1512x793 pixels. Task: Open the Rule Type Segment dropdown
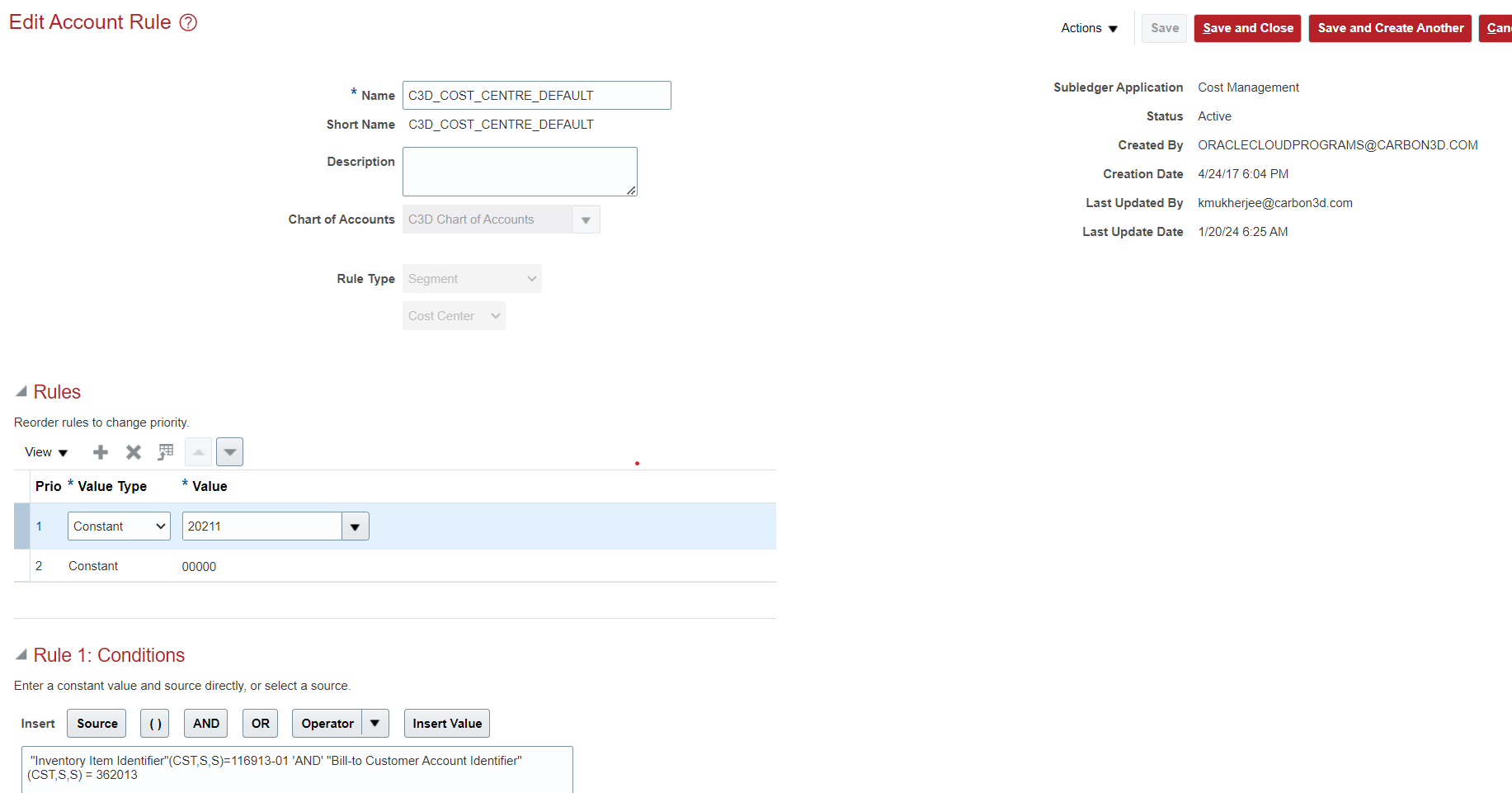point(472,279)
